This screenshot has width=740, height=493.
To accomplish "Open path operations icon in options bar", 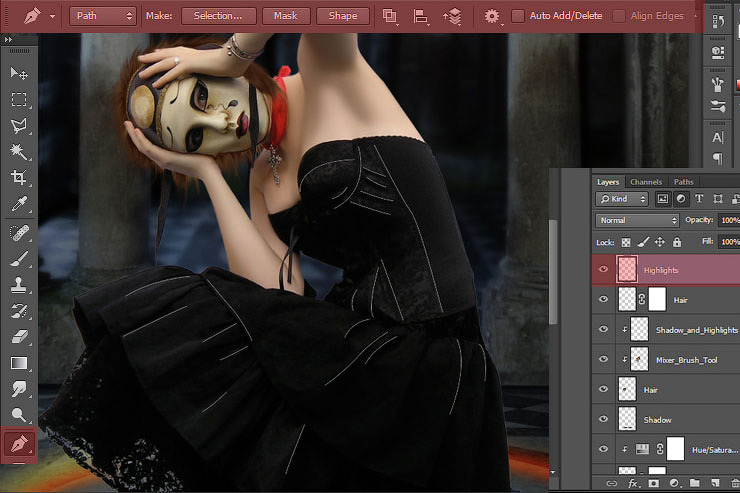I will [x=389, y=16].
